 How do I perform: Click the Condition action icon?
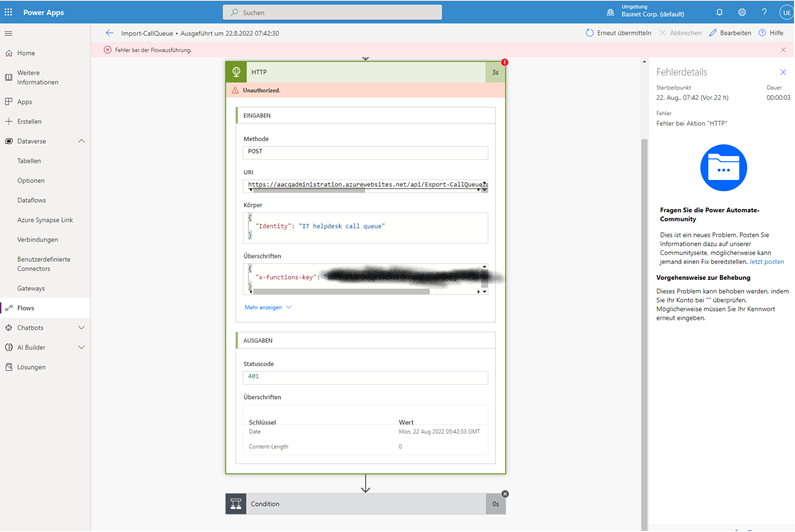(x=236, y=504)
